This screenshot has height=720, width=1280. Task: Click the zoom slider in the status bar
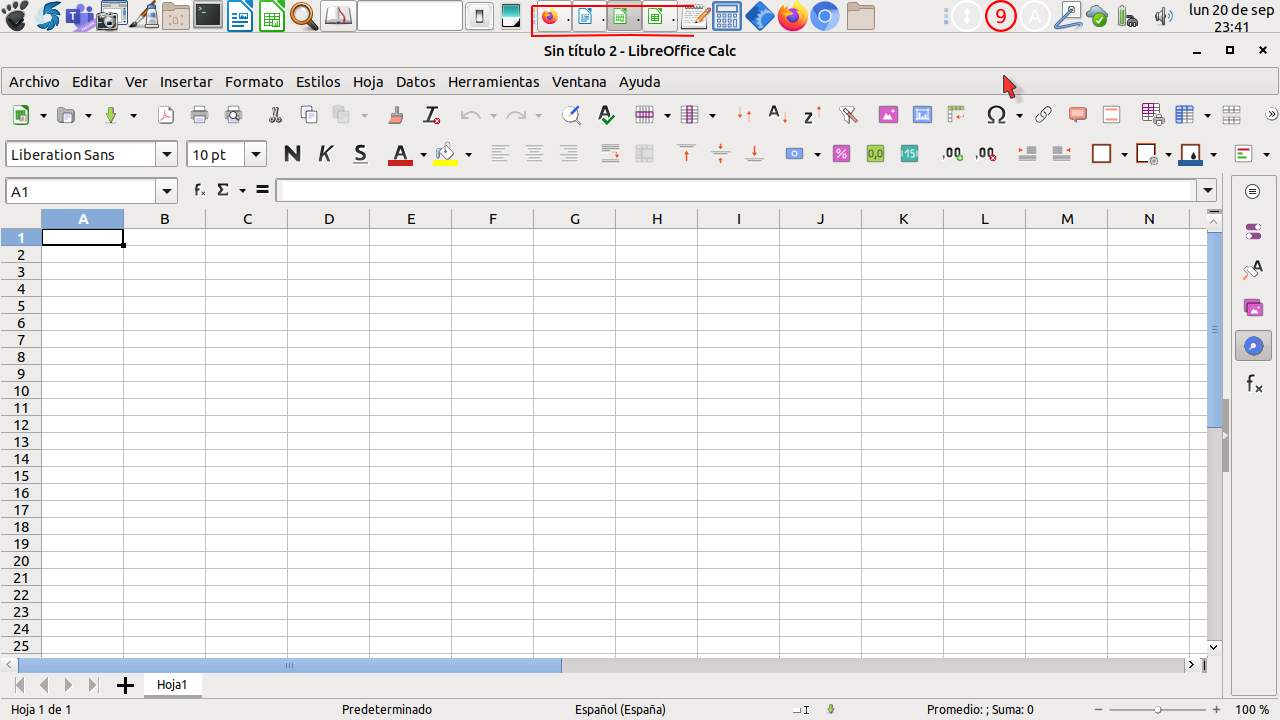pos(1157,709)
